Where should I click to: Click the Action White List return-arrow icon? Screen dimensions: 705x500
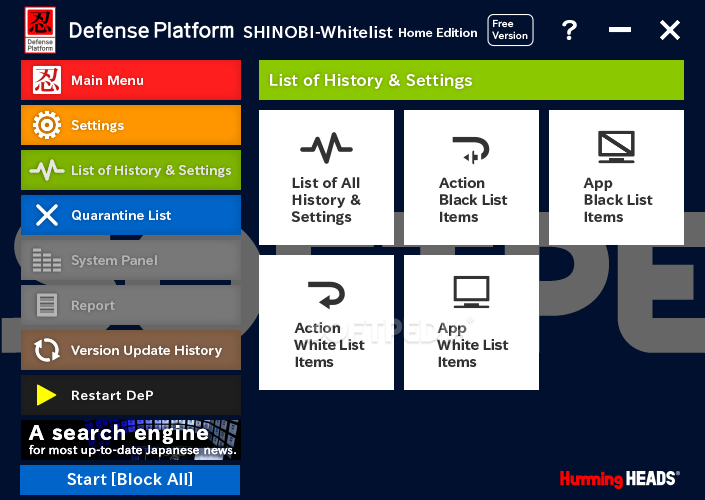[x=326, y=295]
